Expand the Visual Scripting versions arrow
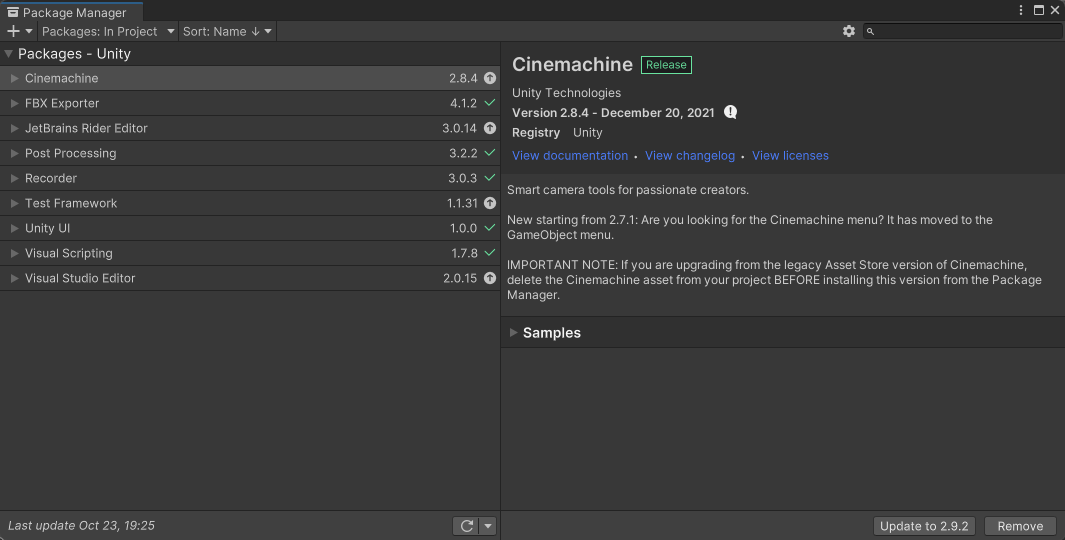 click(x=14, y=253)
